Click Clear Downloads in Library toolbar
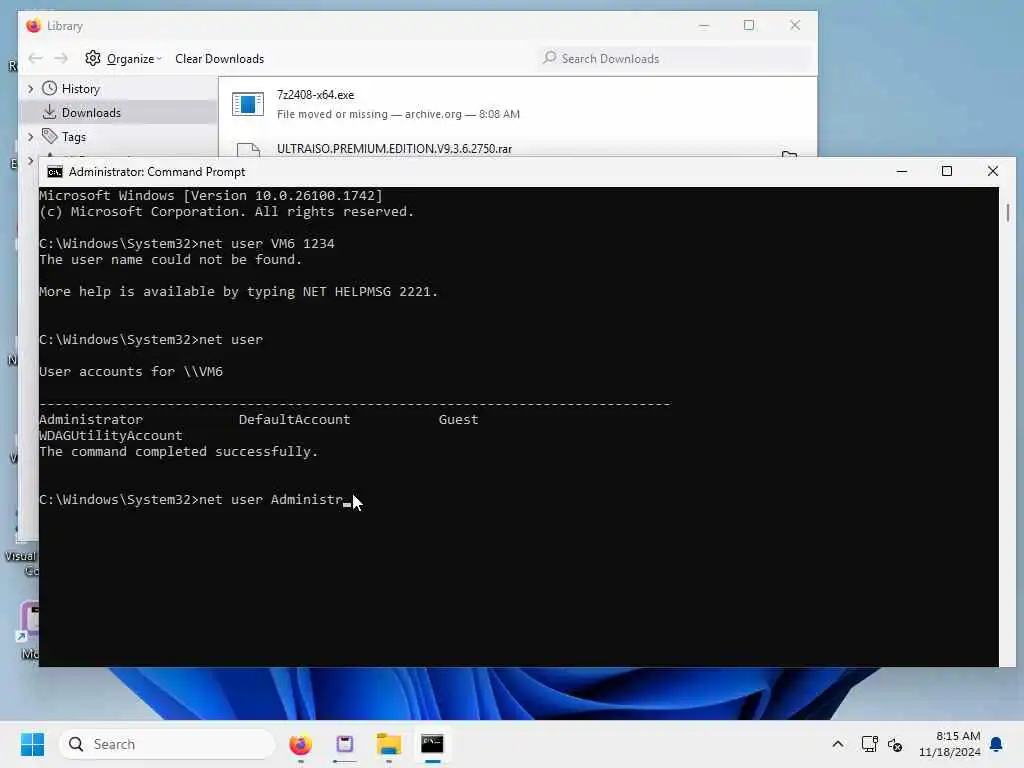 pos(219,59)
